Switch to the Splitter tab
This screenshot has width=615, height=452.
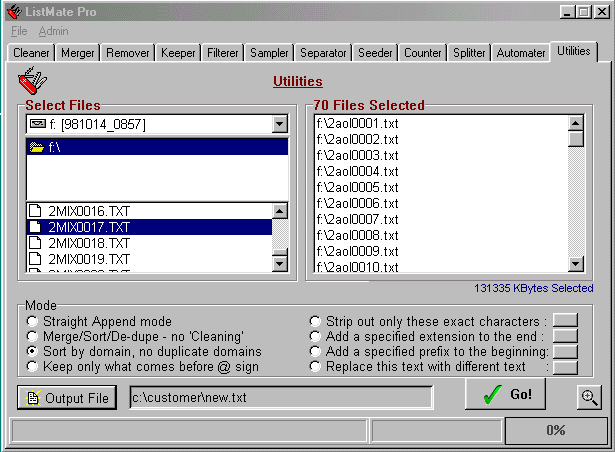tap(469, 53)
